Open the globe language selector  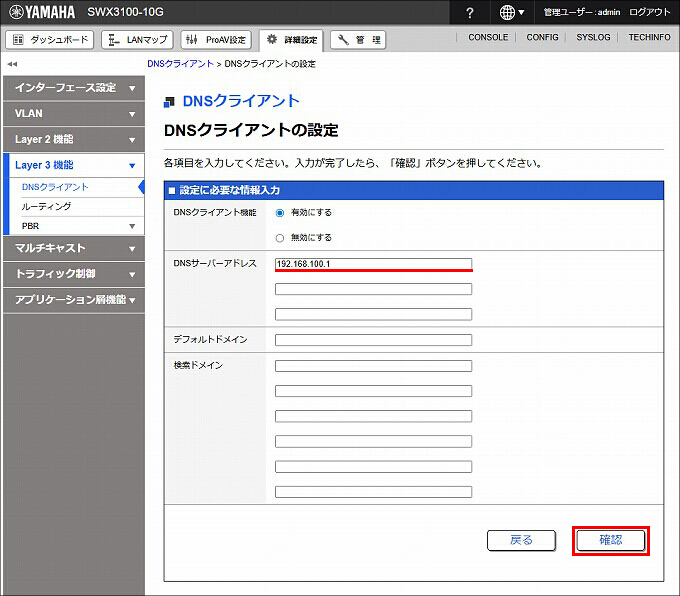512,13
